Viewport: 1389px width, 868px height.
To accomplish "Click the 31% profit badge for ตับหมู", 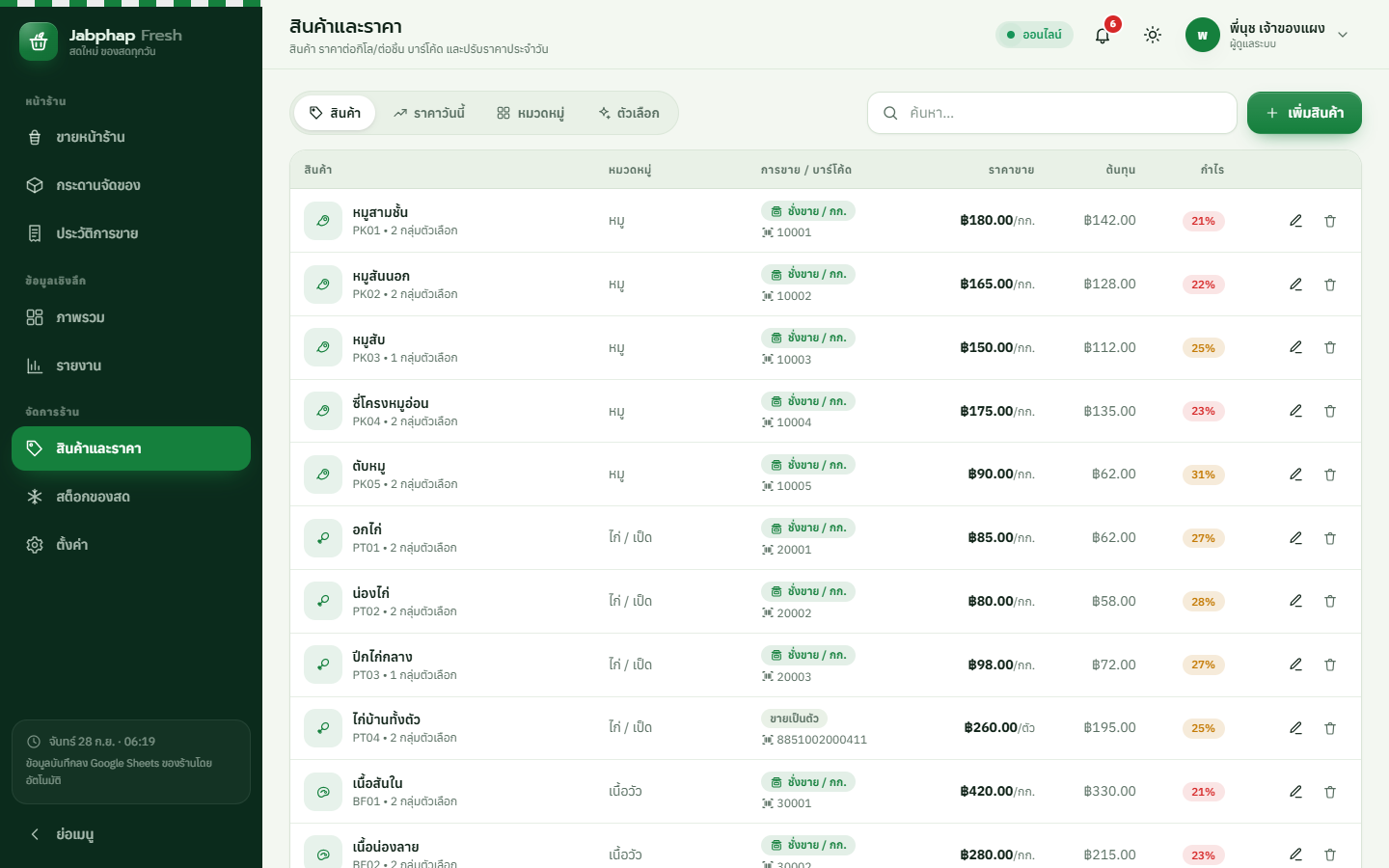I will (1203, 475).
